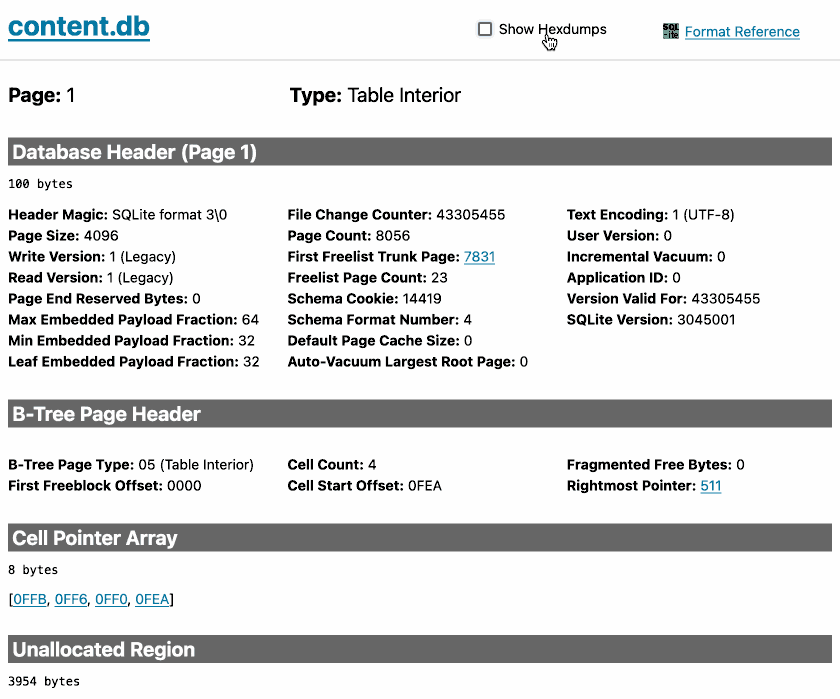Select the 'SQLite Version: 3045001' entry
The image size is (840, 699).
651,320
